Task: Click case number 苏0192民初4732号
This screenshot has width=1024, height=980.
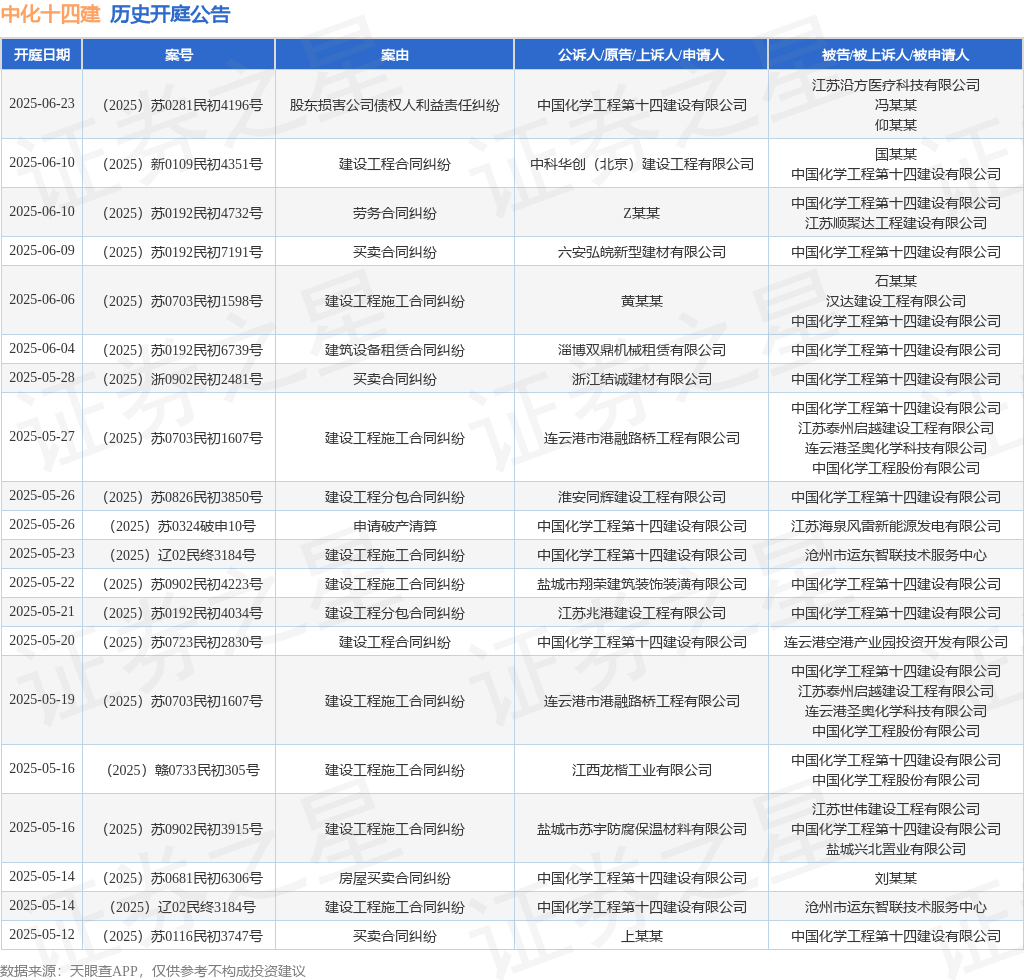Action: point(183,213)
